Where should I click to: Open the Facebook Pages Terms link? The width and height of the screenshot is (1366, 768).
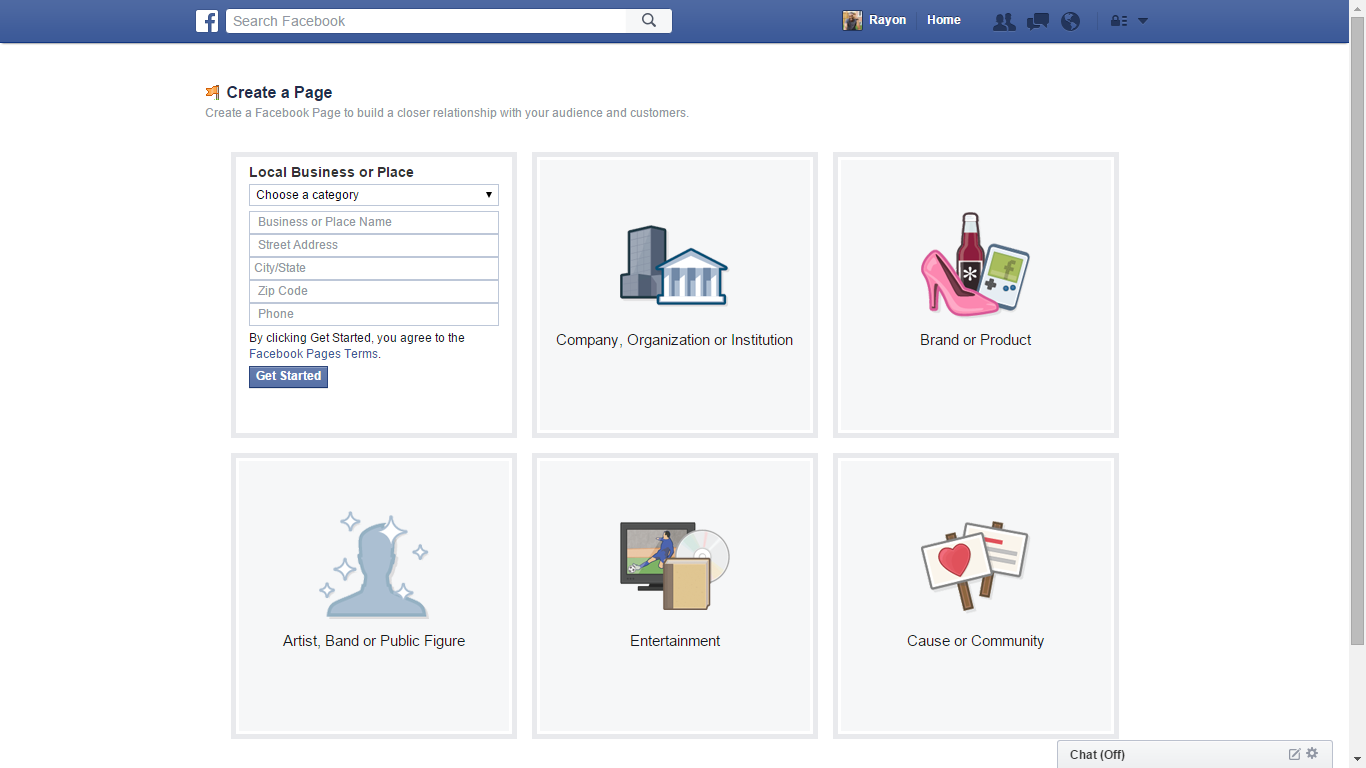[313, 354]
